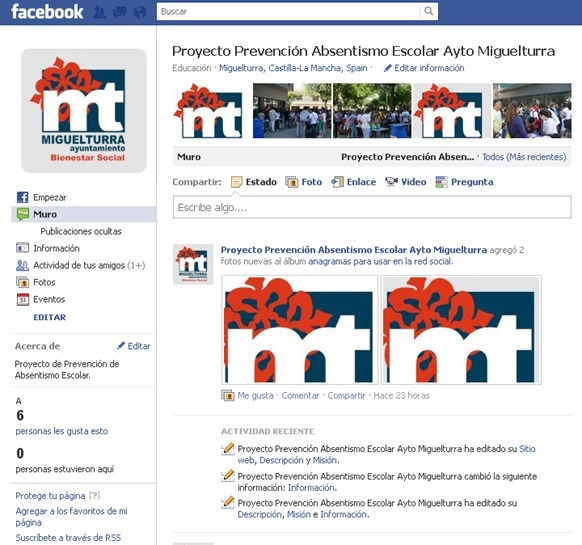Viewport: 582px width, 545px height.
Task: Open the anagramas para usar en la red social album
Action: [380, 261]
